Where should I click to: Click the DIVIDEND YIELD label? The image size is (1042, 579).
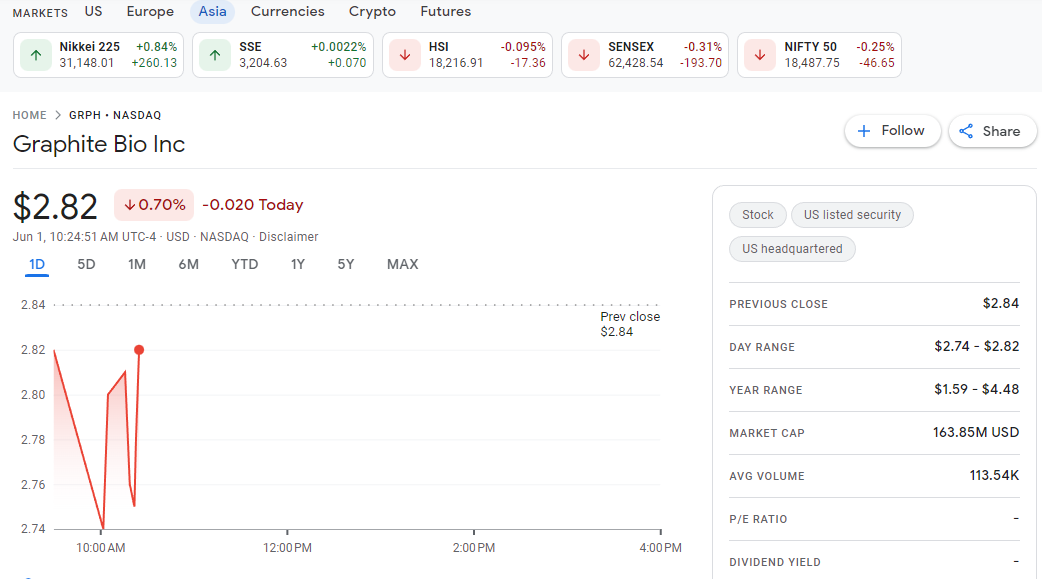pyautogui.click(x=775, y=562)
